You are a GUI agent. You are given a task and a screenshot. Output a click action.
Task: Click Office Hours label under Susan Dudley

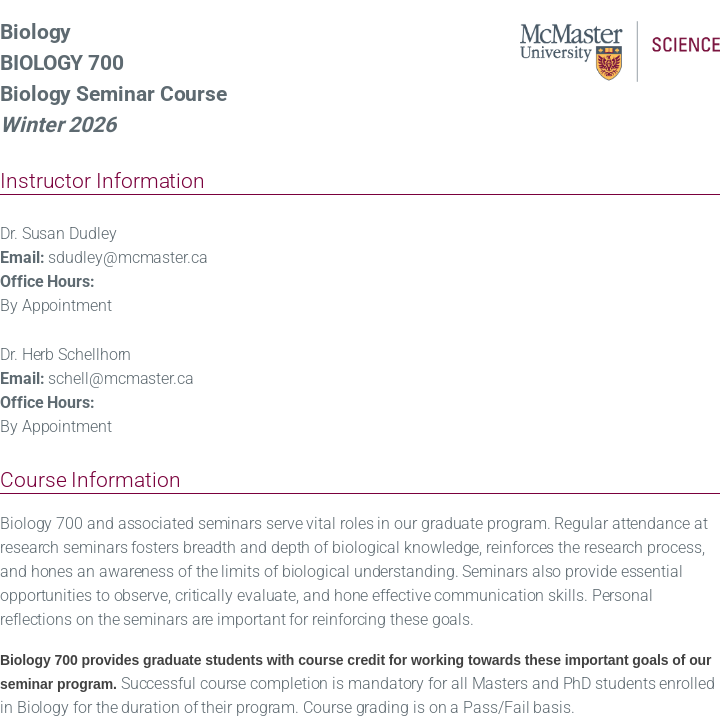(x=47, y=282)
